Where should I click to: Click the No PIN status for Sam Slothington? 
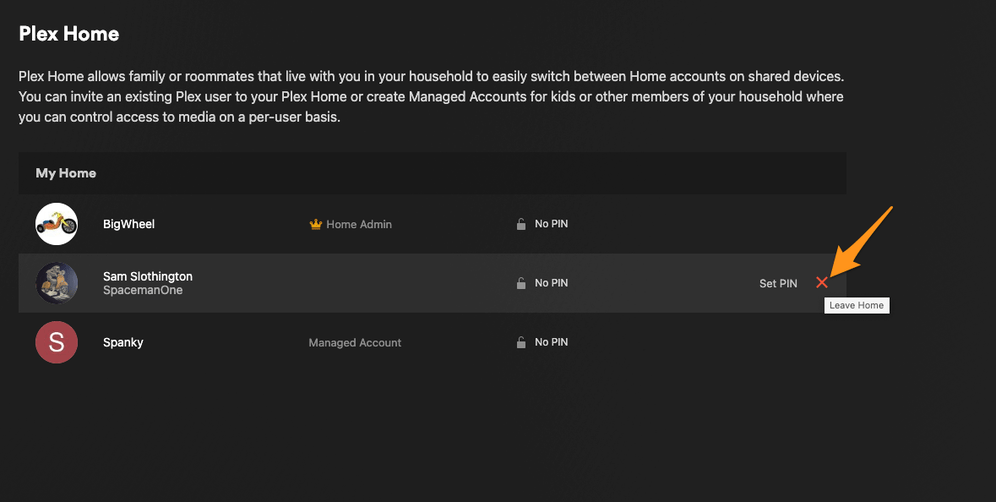coord(551,283)
